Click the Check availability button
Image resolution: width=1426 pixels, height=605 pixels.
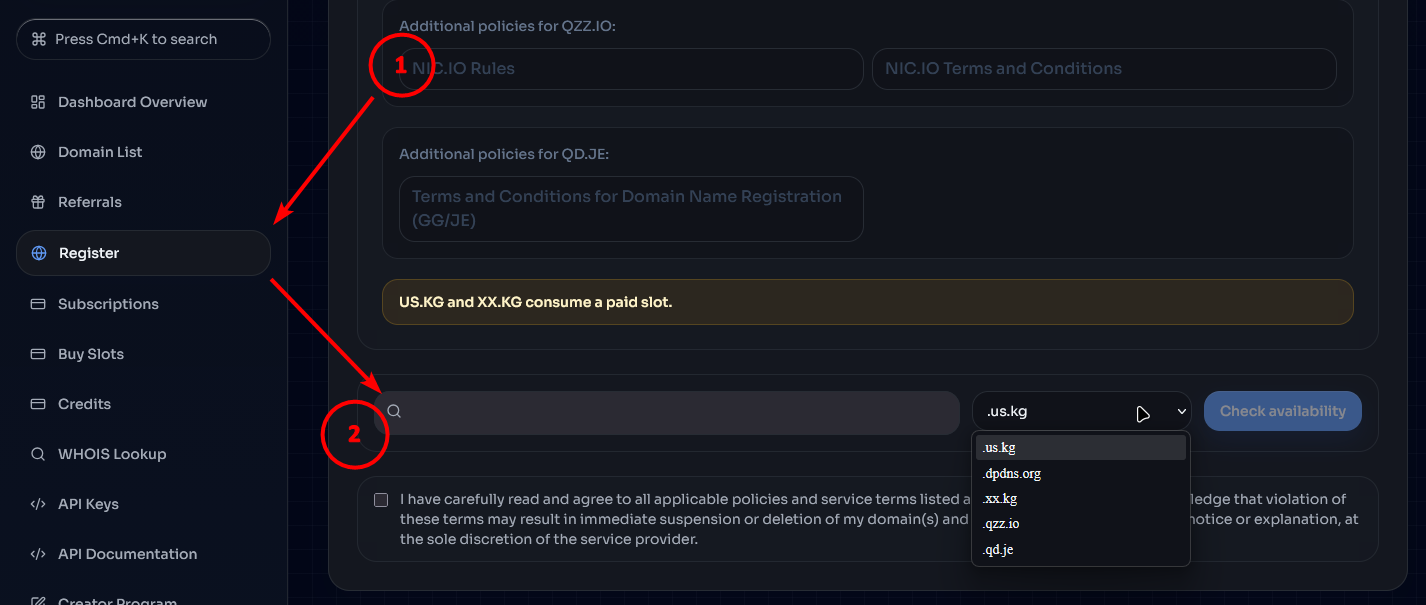(1283, 411)
